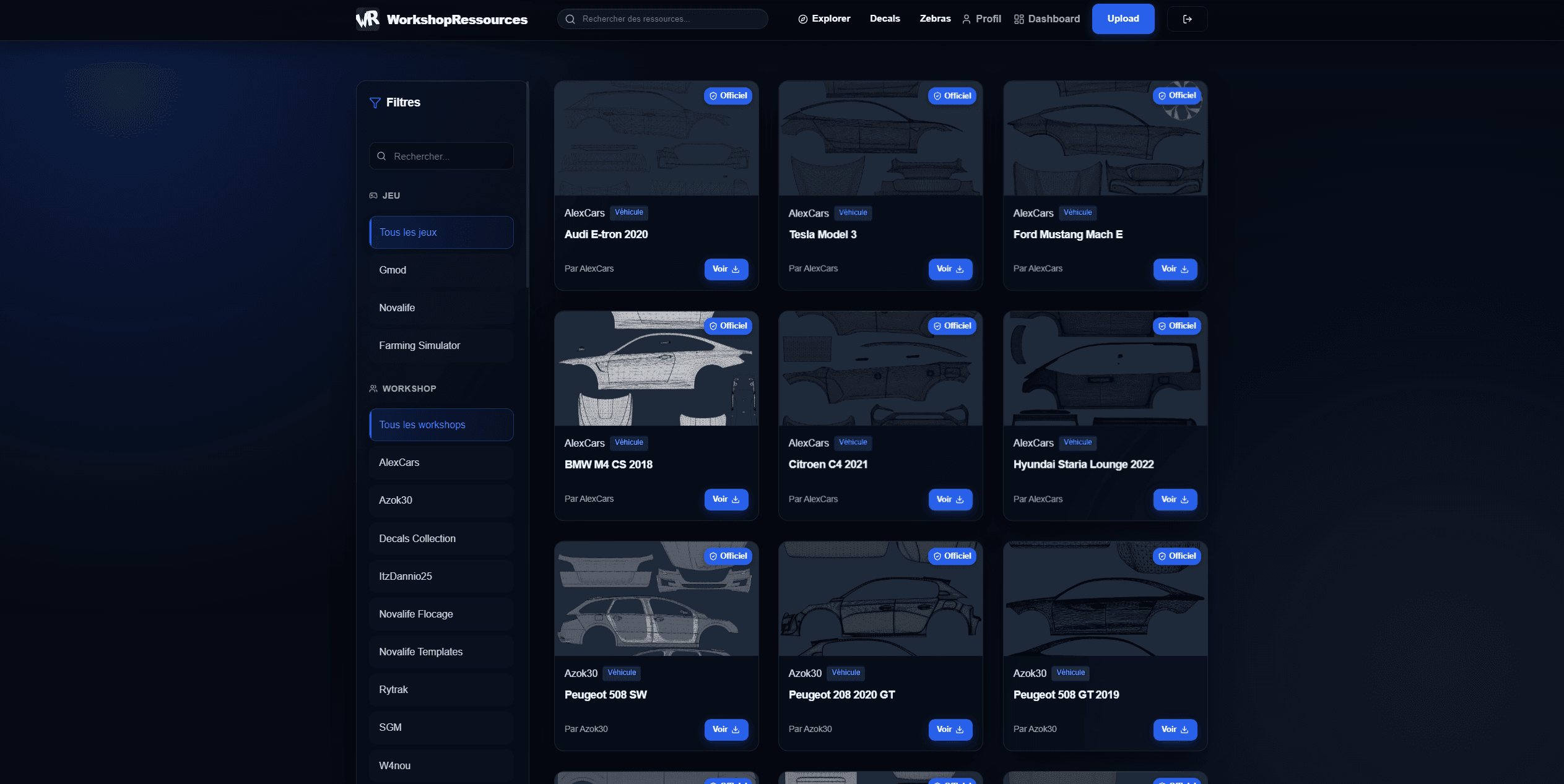Image resolution: width=1564 pixels, height=784 pixels.
Task: Filter by Farming Simulator game
Action: click(x=441, y=346)
